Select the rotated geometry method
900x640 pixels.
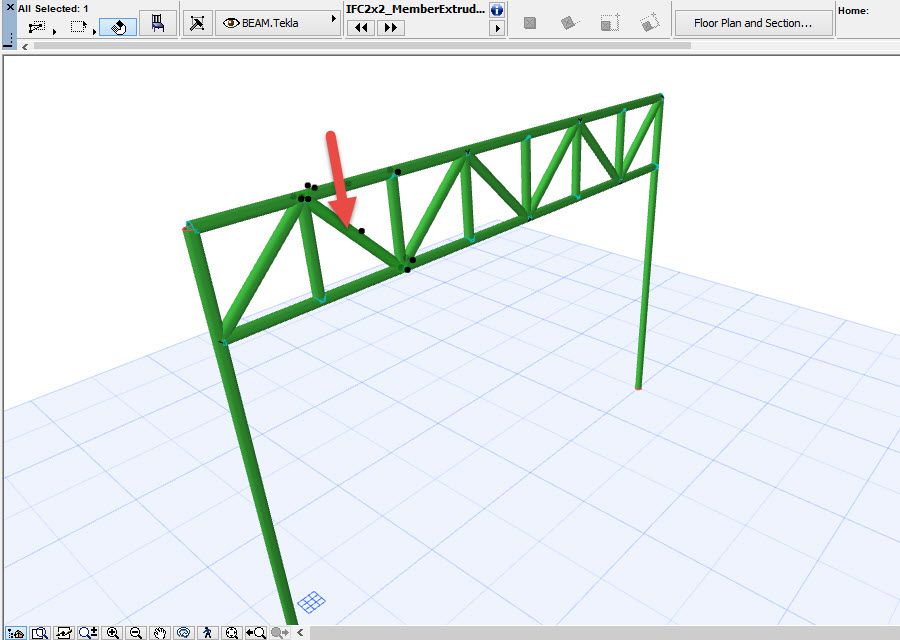pos(569,23)
